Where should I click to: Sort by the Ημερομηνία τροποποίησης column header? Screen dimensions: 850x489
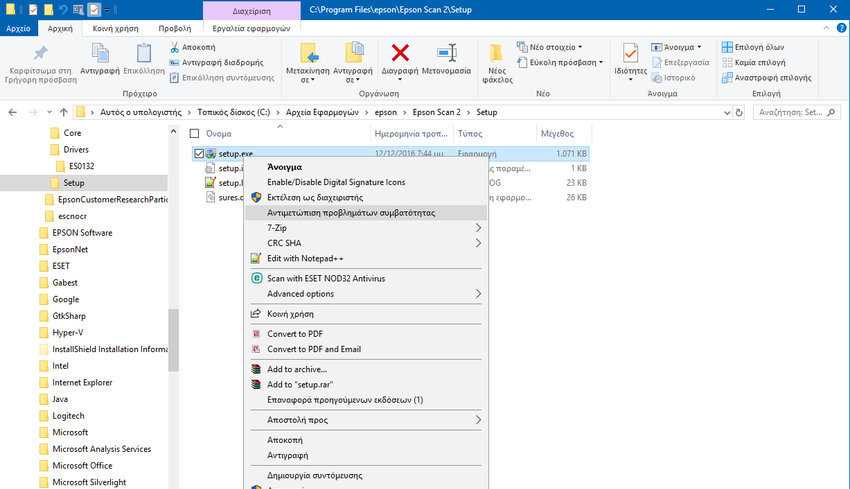411,133
